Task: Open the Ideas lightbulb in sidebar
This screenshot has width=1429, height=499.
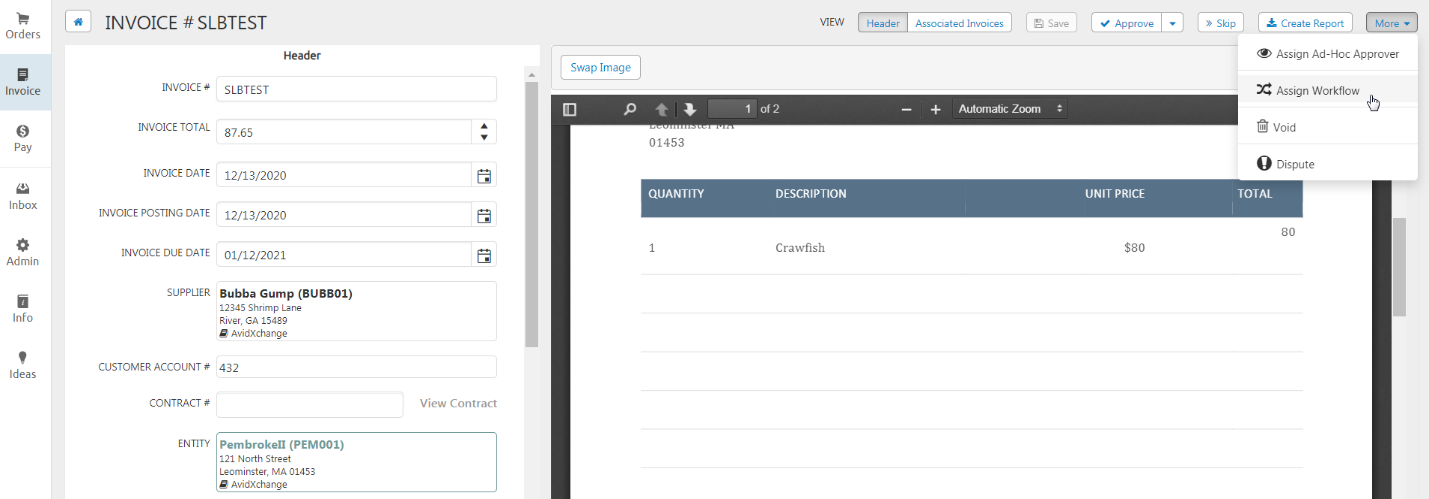Action: [22, 365]
